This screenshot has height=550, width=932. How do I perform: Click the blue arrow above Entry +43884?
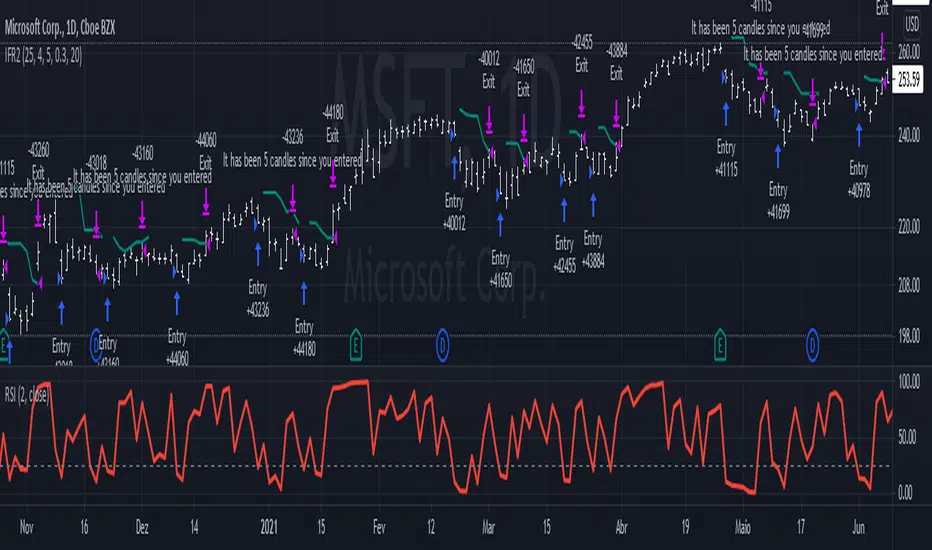[593, 205]
